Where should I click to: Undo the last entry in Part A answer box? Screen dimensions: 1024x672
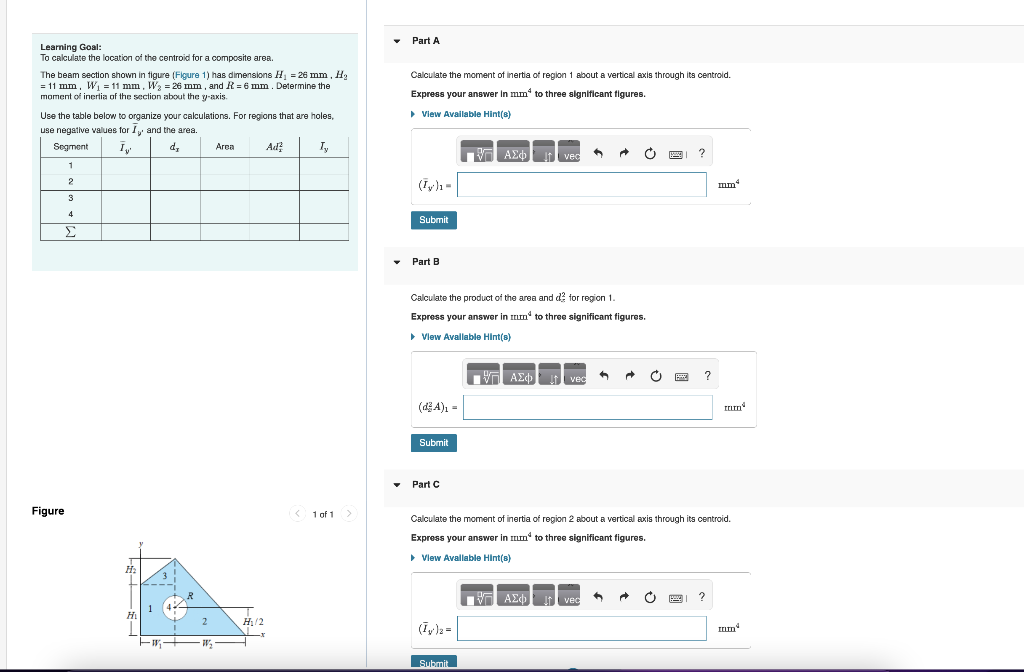click(598, 152)
